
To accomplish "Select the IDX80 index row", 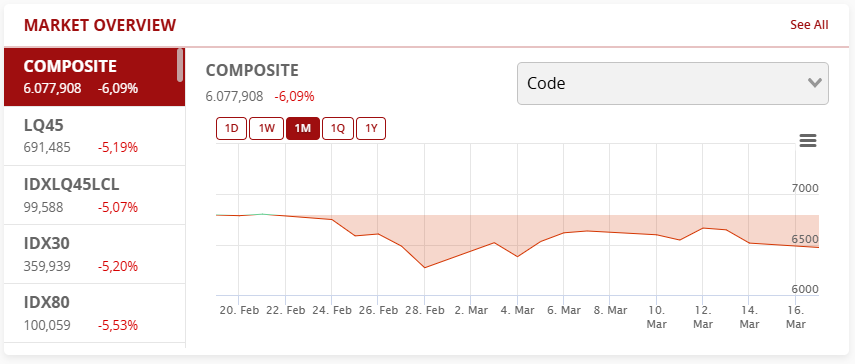I will tap(94, 313).
